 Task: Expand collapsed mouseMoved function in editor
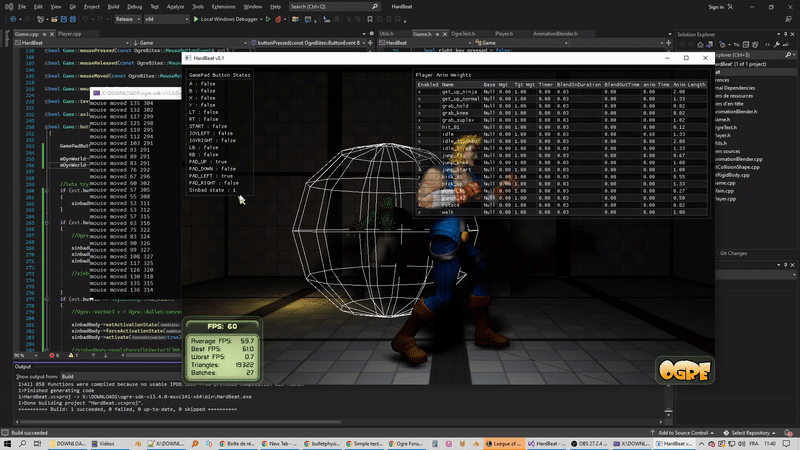pyautogui.click(x=46, y=76)
